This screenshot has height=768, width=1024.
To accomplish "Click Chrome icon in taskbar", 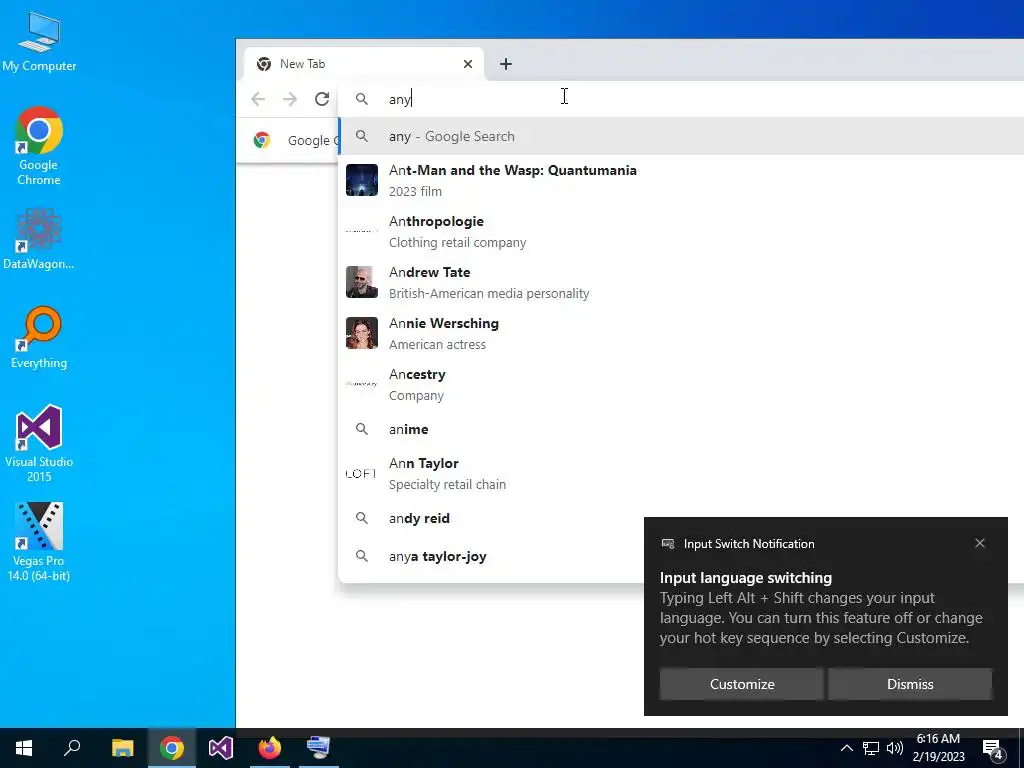I will tap(172, 748).
